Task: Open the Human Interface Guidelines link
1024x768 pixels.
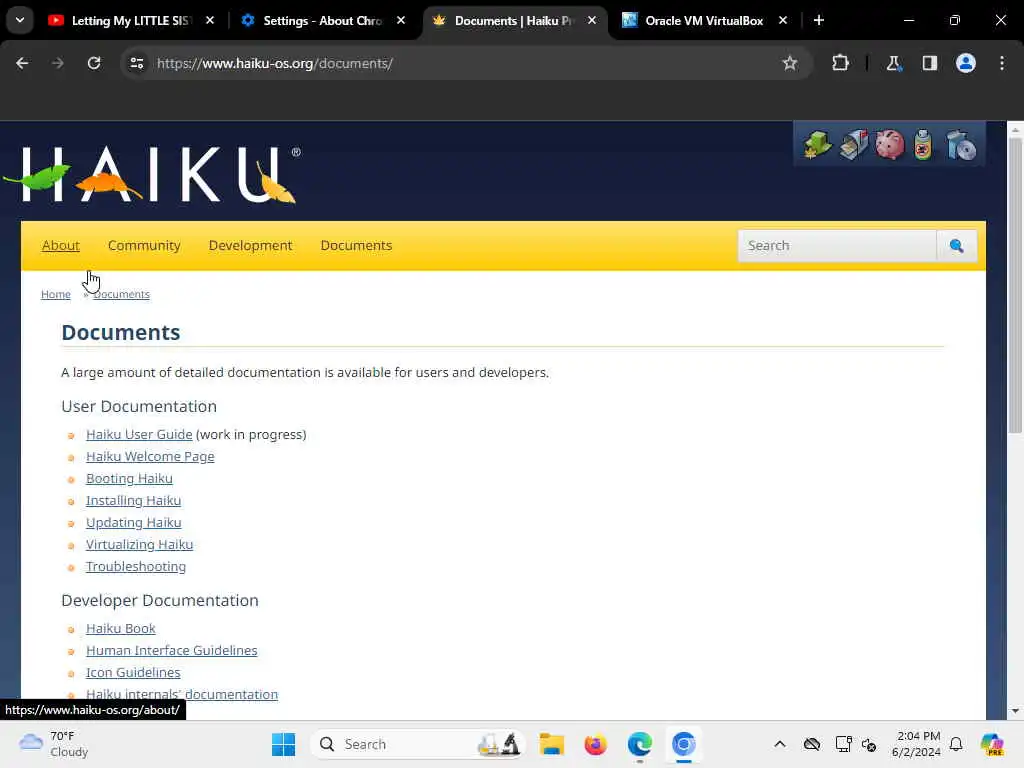Action: tap(172, 650)
